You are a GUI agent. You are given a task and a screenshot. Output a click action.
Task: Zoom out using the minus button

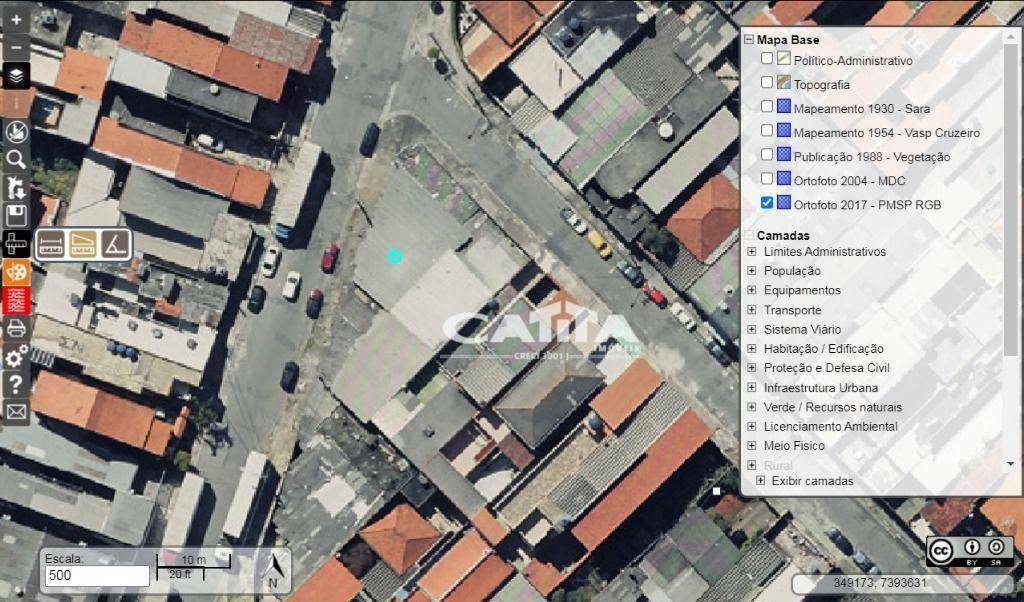point(16,48)
